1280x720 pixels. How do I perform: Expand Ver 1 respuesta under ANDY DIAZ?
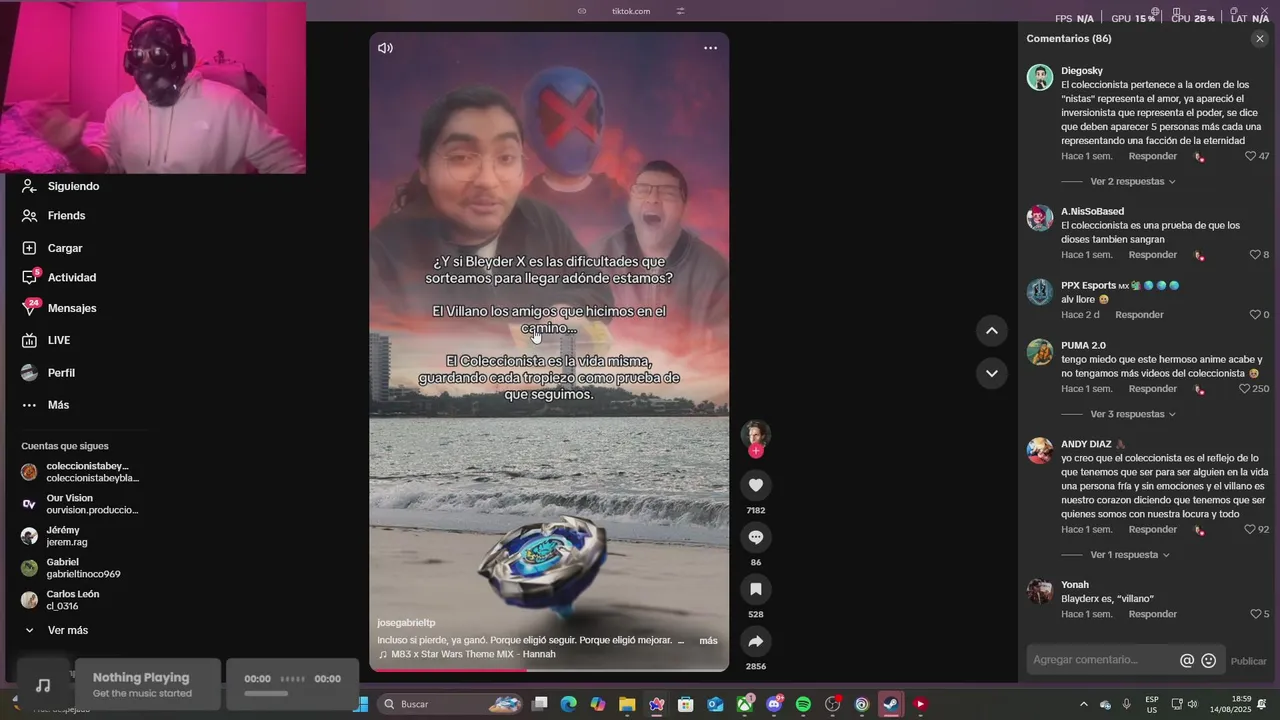(1129, 555)
